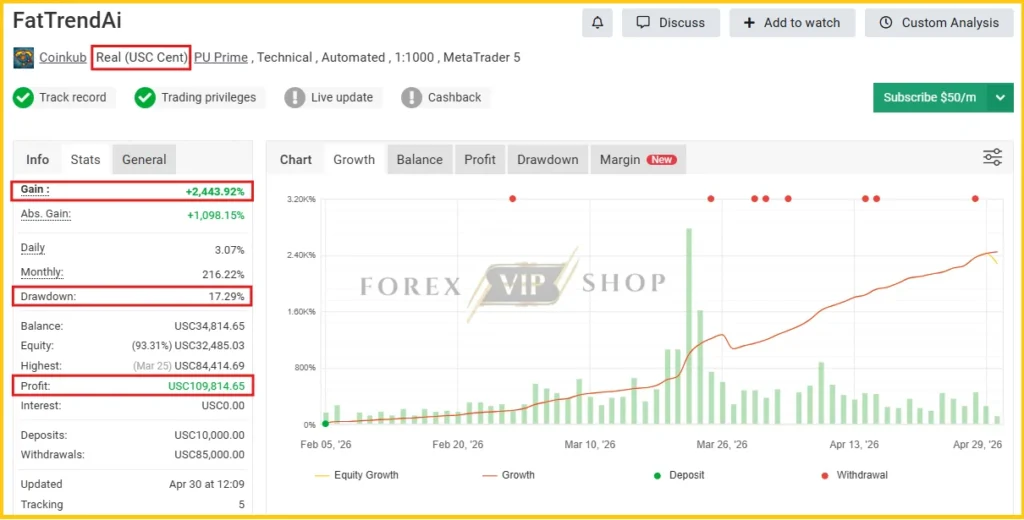Click the +2,443.92% gain value
Image resolution: width=1024 pixels, height=520 pixels.
point(215,192)
